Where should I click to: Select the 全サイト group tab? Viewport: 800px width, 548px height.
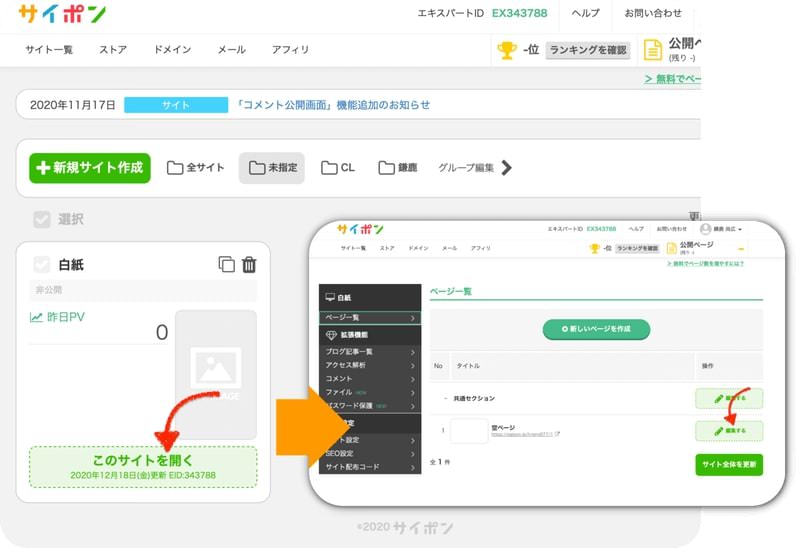pos(195,167)
